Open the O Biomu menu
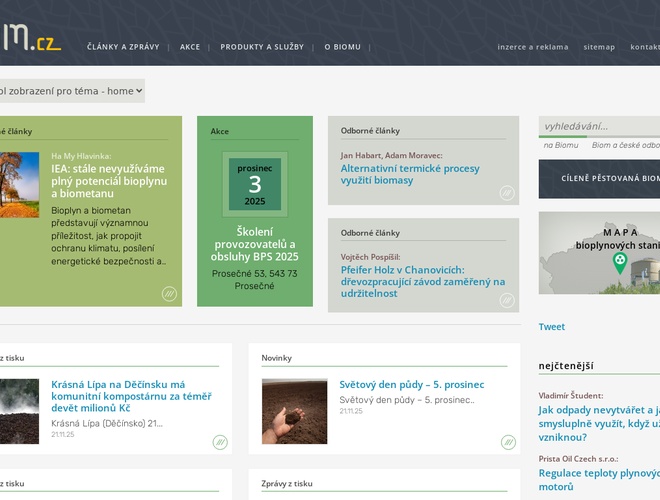660x500 pixels. click(342, 47)
